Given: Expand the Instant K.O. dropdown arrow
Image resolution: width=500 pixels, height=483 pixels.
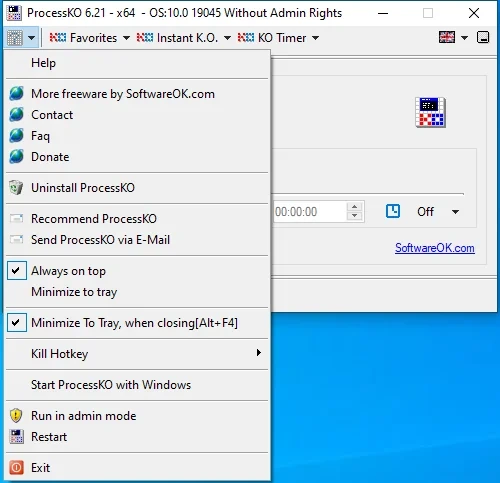Looking at the screenshot, I should coord(227,38).
